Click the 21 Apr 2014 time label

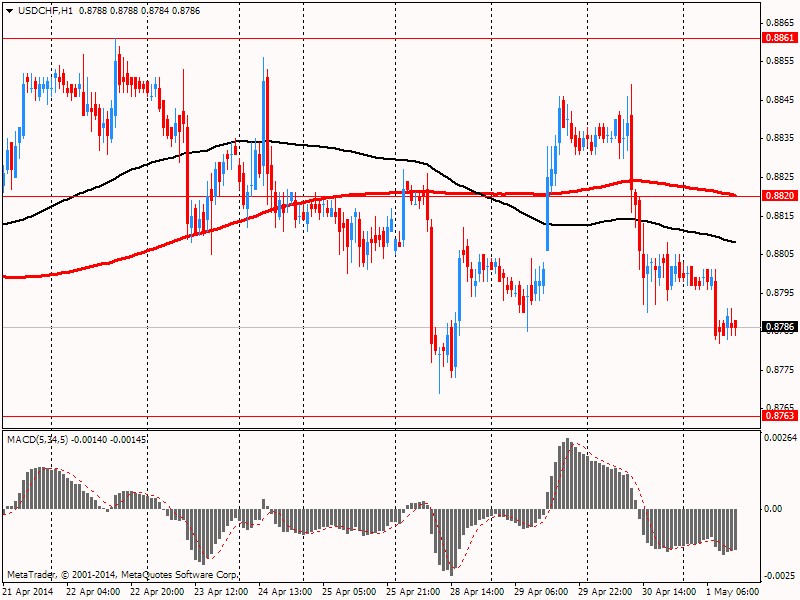pos(28,592)
